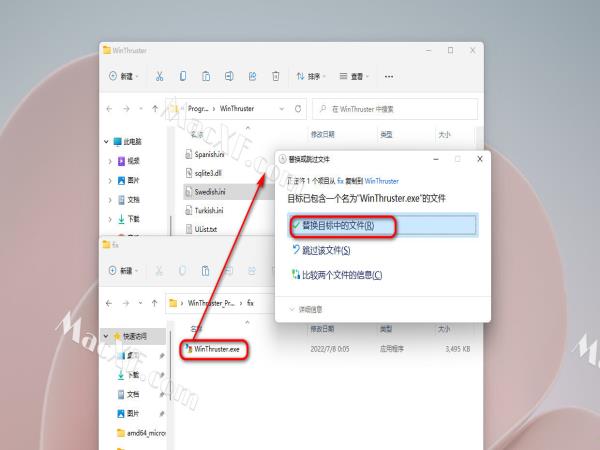The image size is (600, 450).
Task: Go up one folder in WinThruster window
Action: tap(155, 109)
